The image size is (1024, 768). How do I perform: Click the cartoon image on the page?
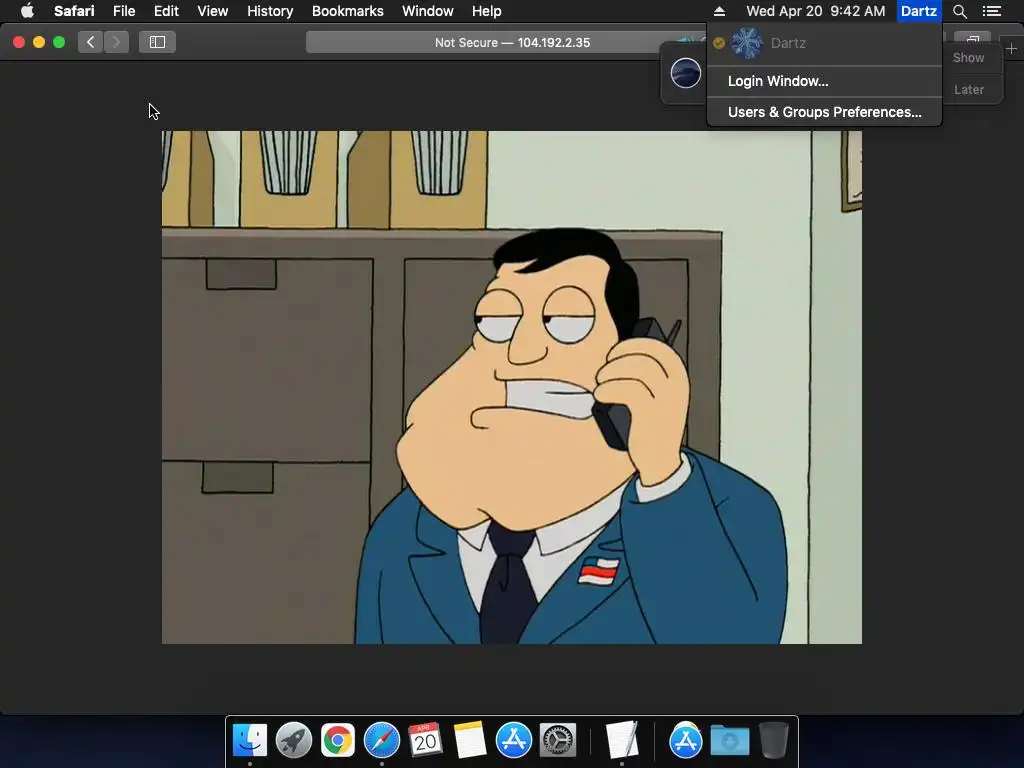[x=512, y=387]
